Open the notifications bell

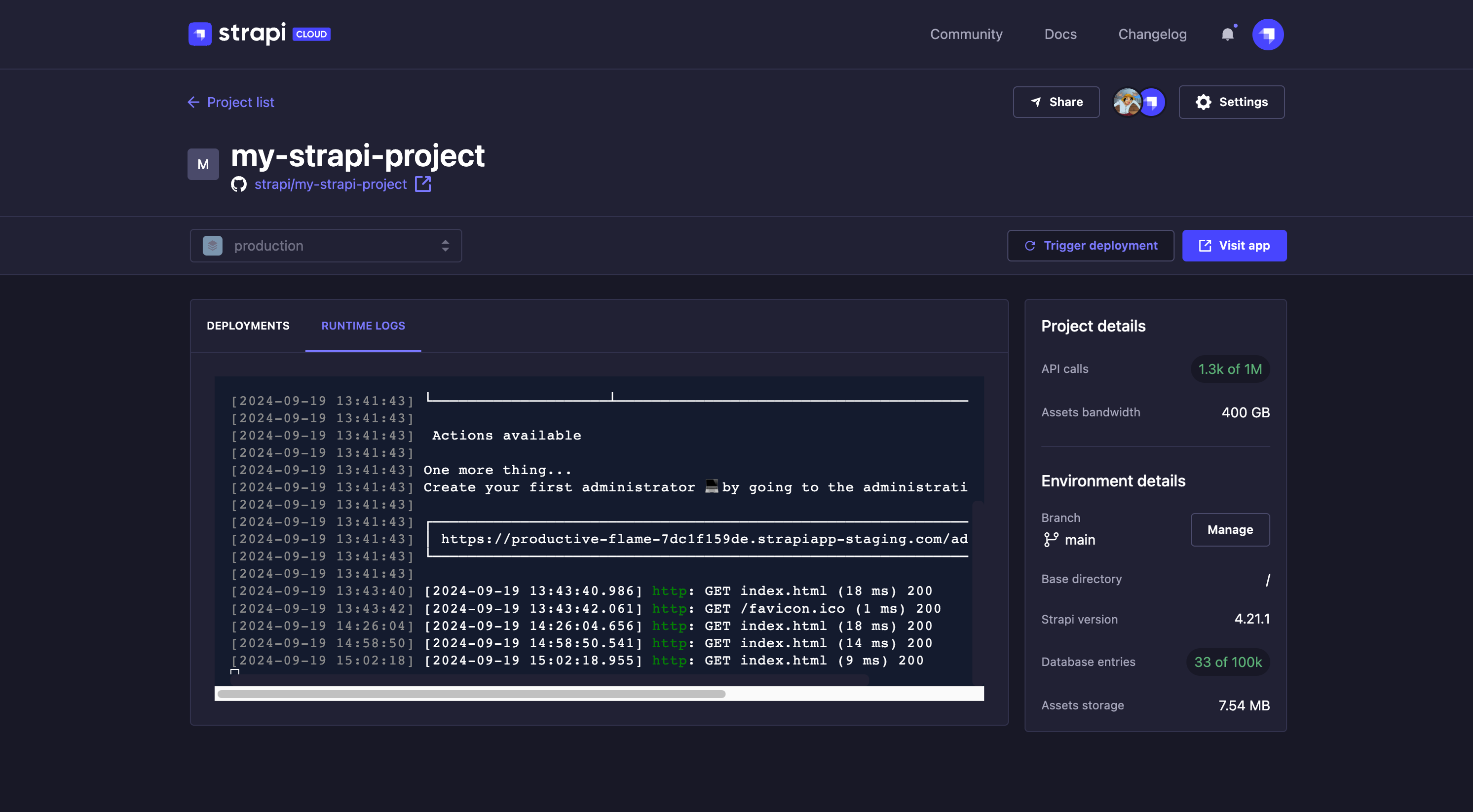pyautogui.click(x=1227, y=34)
